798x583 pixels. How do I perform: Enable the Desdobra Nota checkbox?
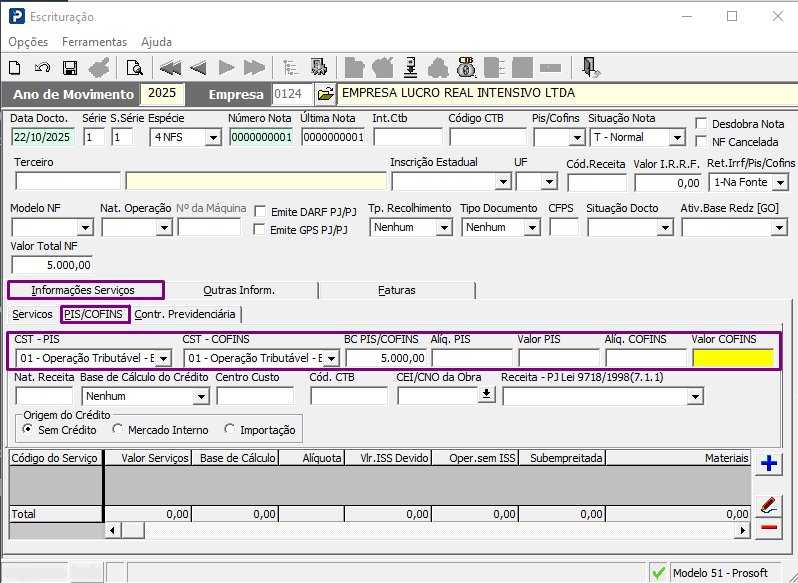(x=701, y=124)
